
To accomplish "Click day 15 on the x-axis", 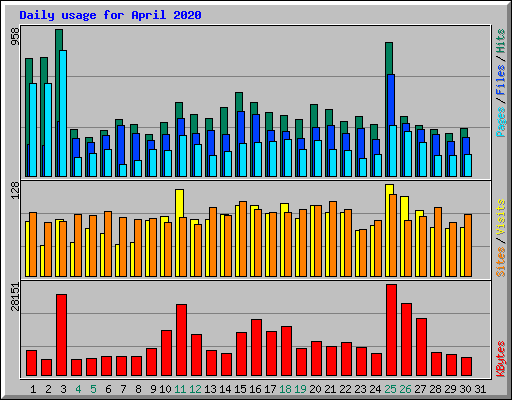I will (x=240, y=389).
